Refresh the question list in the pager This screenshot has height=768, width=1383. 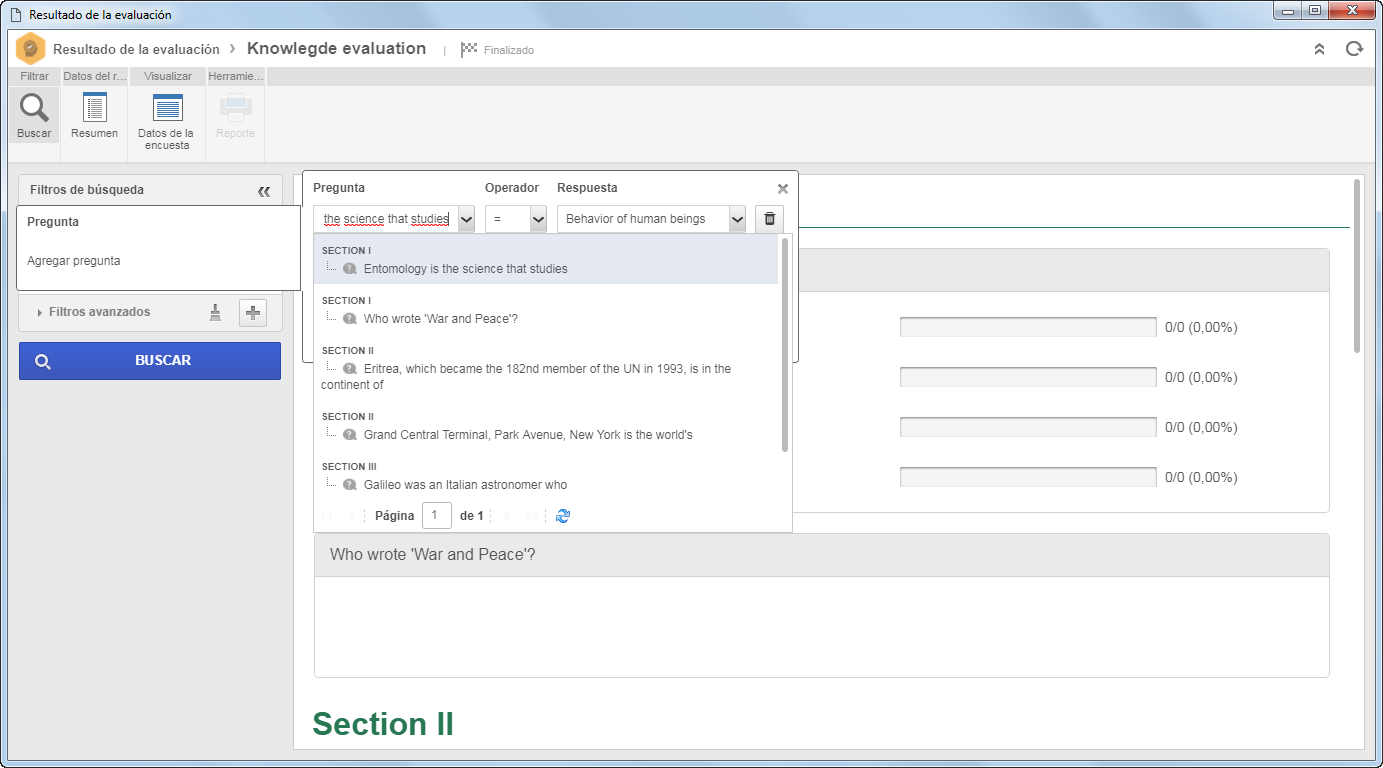pos(563,516)
